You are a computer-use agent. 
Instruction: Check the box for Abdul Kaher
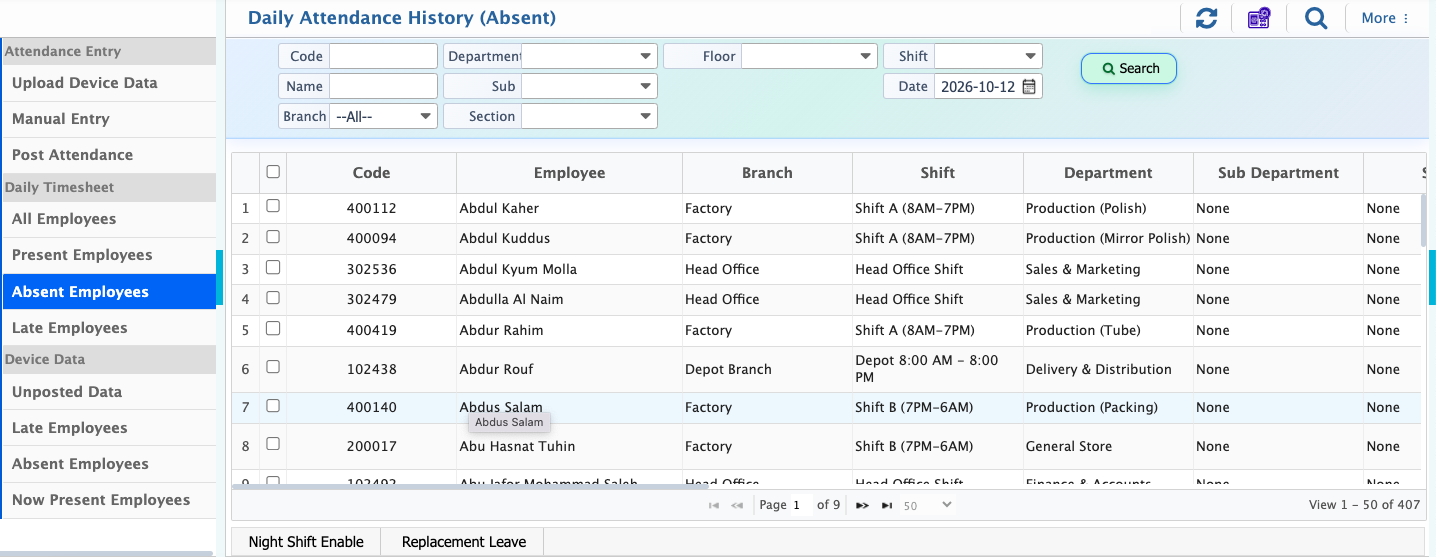(x=273, y=207)
